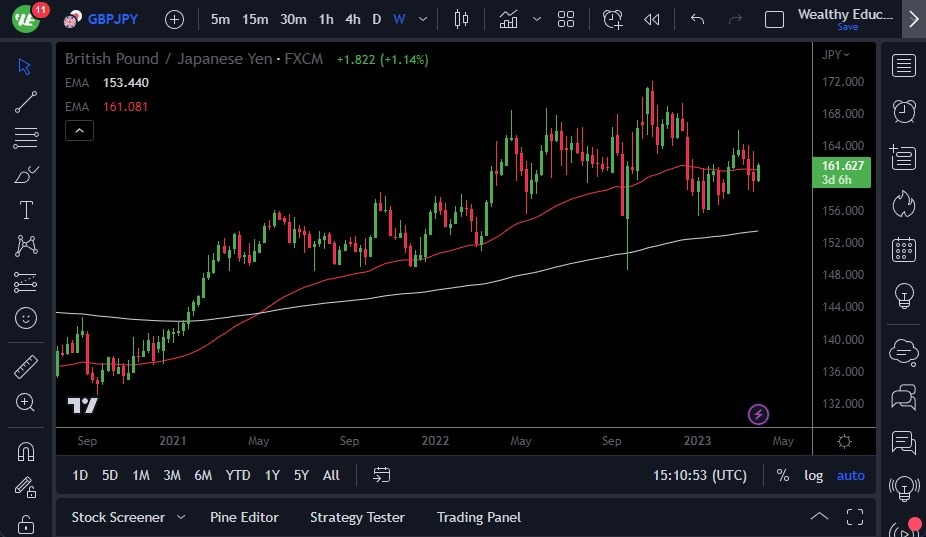Open the Stock Screener dropdown arrow

pyautogui.click(x=181, y=517)
